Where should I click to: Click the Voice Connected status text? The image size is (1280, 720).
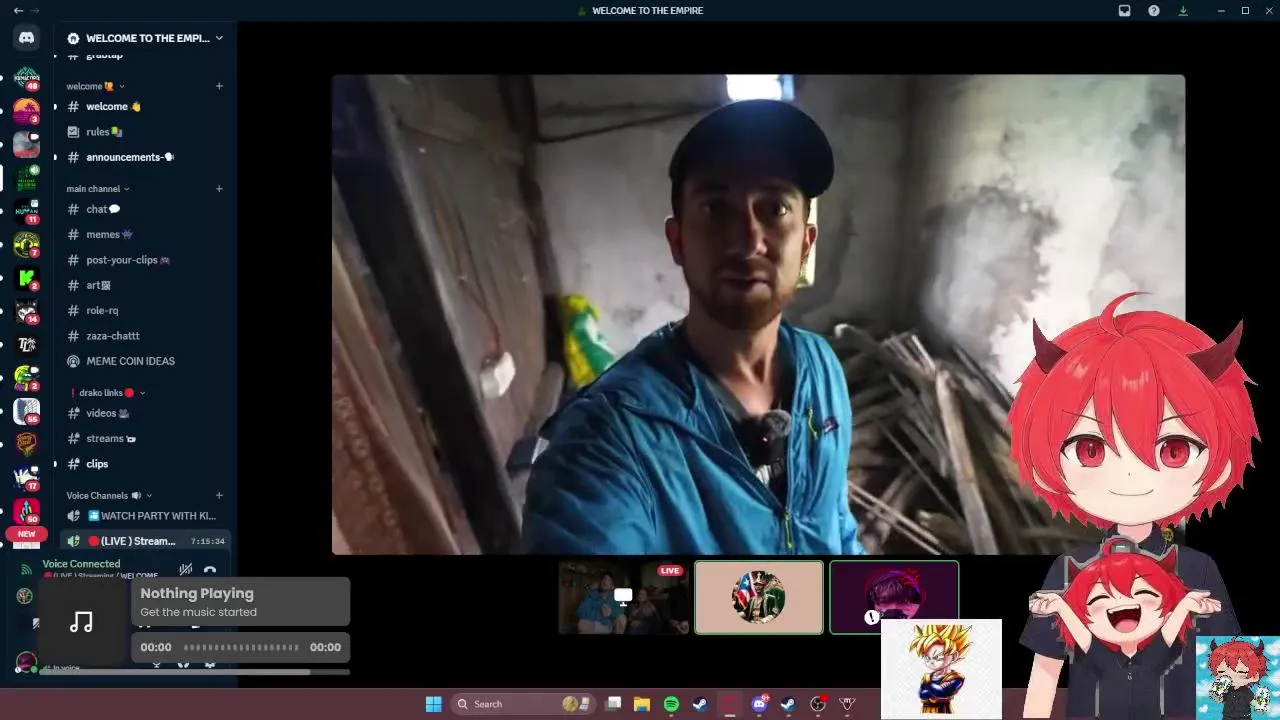(81, 564)
